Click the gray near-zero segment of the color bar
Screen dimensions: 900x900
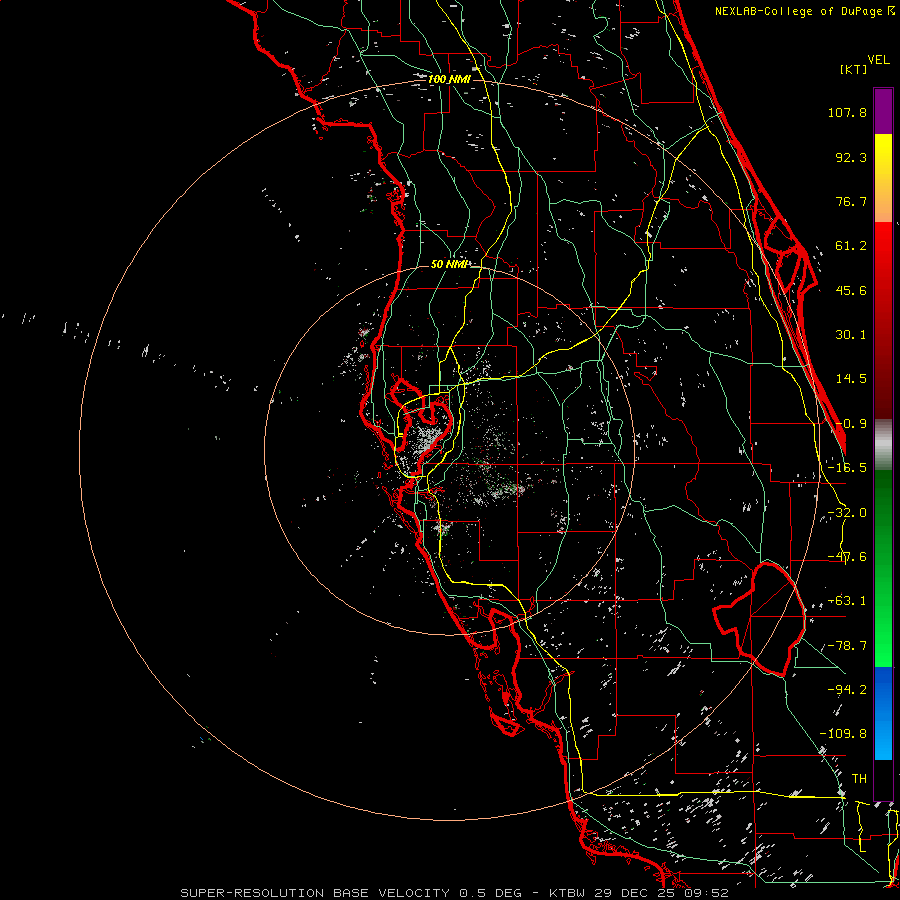883,445
